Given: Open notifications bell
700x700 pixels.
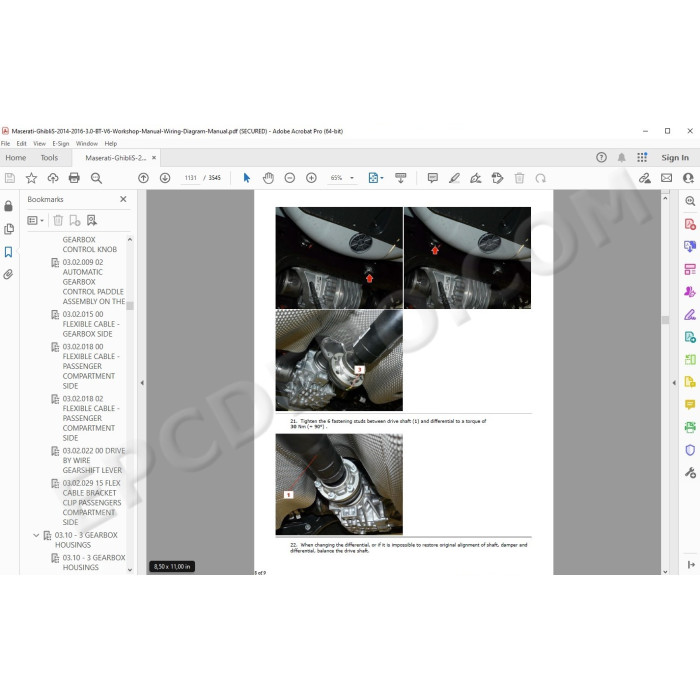Looking at the screenshot, I should tap(621, 157).
